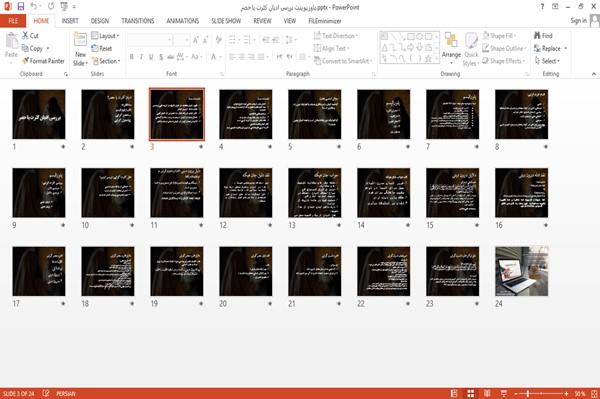Screen dimensions: 600x399
Task: Collapse the ribbon with the caret
Action: coord(594,74)
